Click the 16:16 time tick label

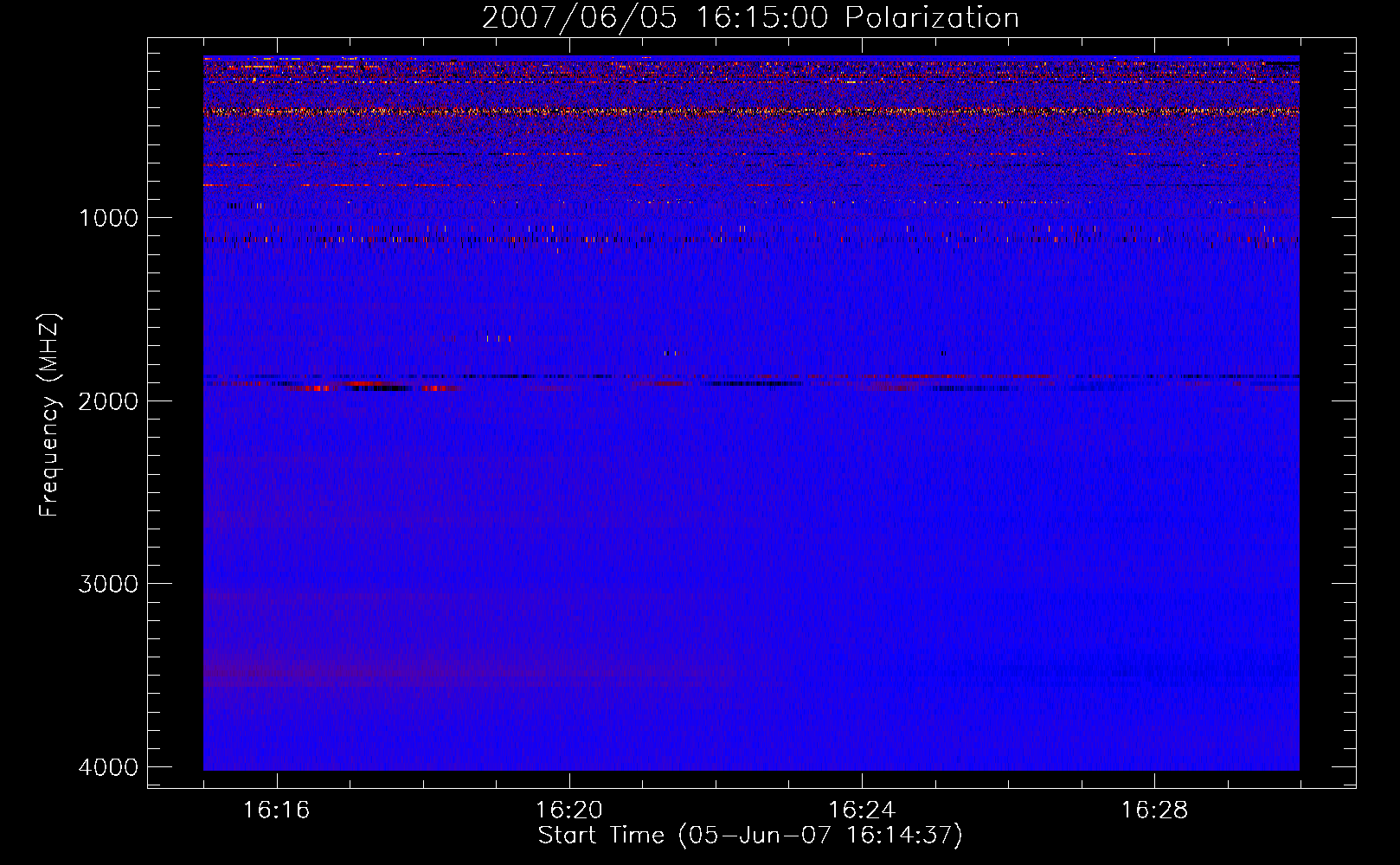coord(277,811)
